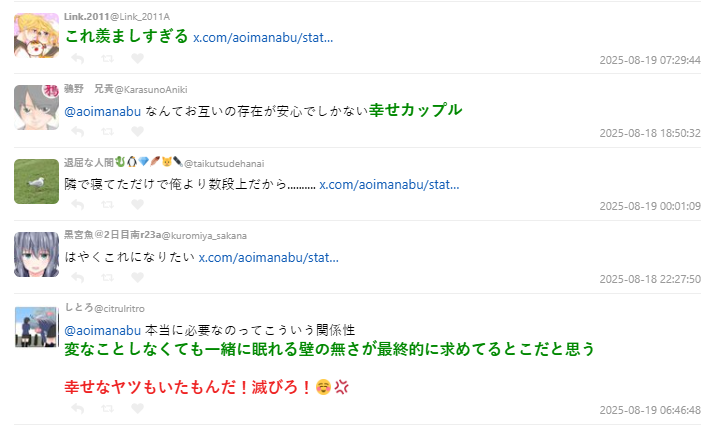Like the tweet from @KarasunoAniki
The image size is (714, 426).
click(138, 132)
